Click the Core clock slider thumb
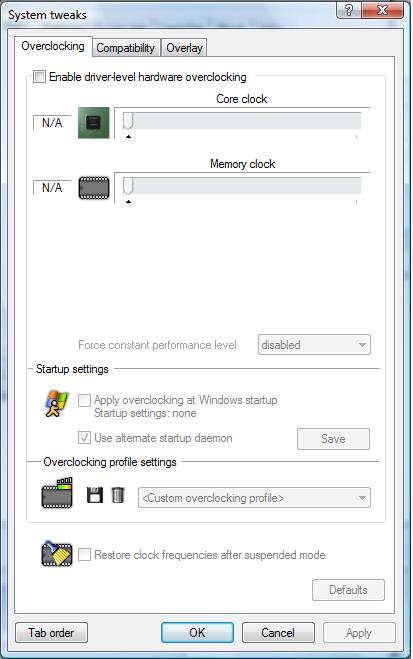Image resolution: width=413 pixels, height=659 pixels. point(128,121)
